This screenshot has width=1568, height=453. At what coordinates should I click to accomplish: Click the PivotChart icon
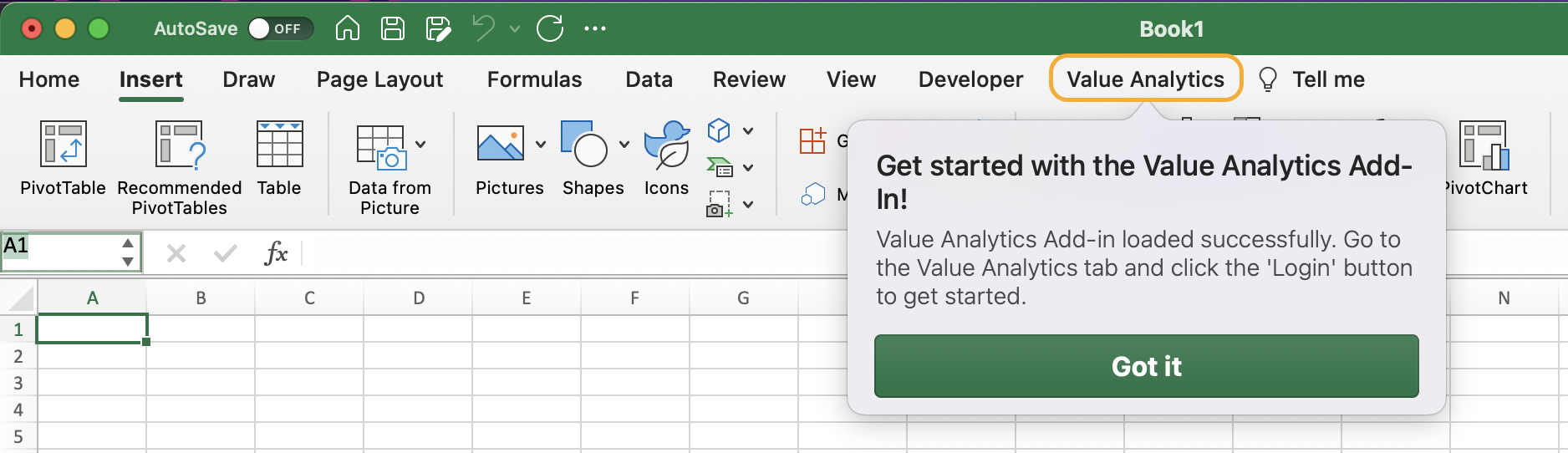click(x=1484, y=145)
